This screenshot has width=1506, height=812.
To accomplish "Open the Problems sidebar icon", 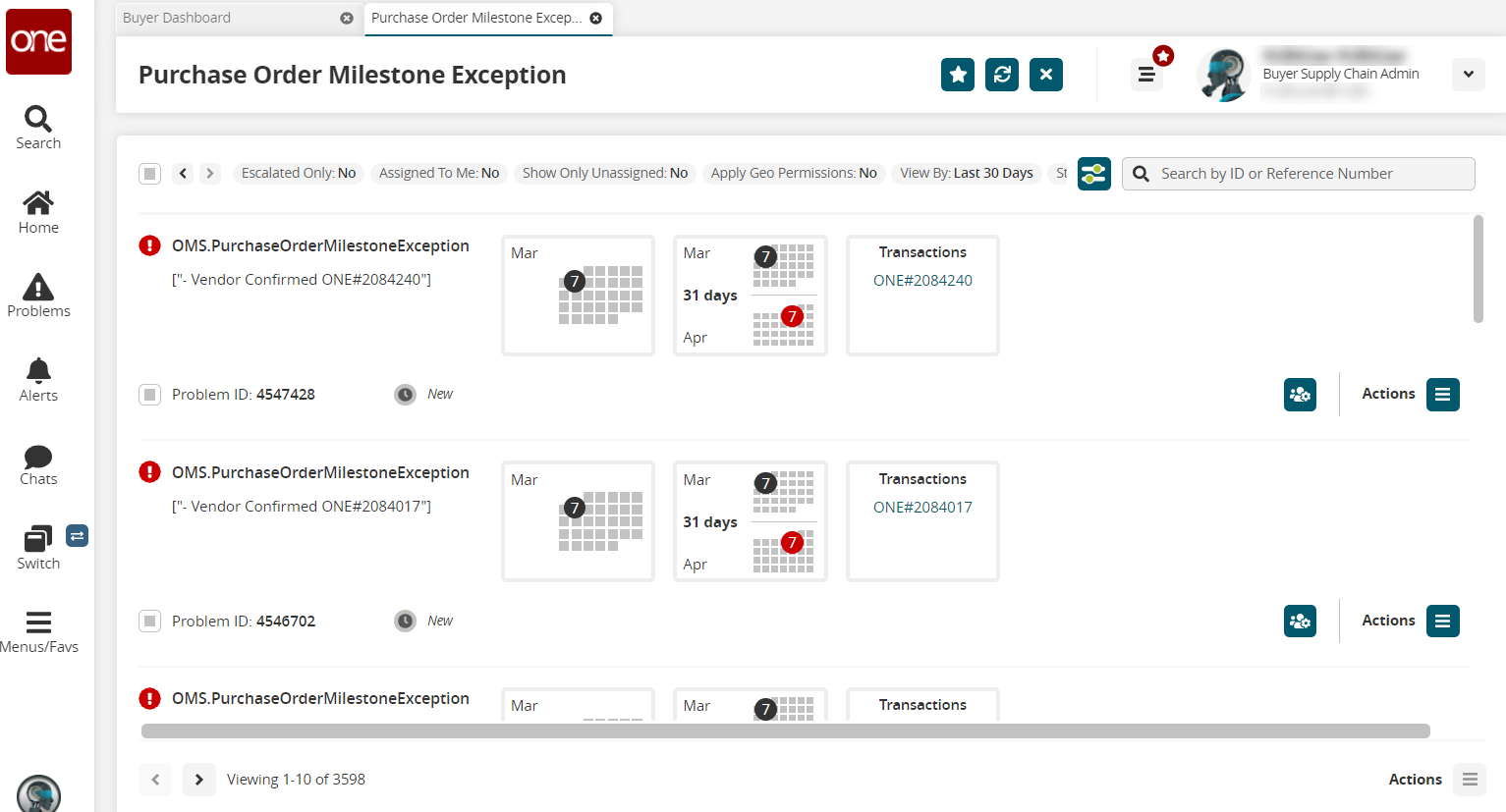I will click(38, 296).
